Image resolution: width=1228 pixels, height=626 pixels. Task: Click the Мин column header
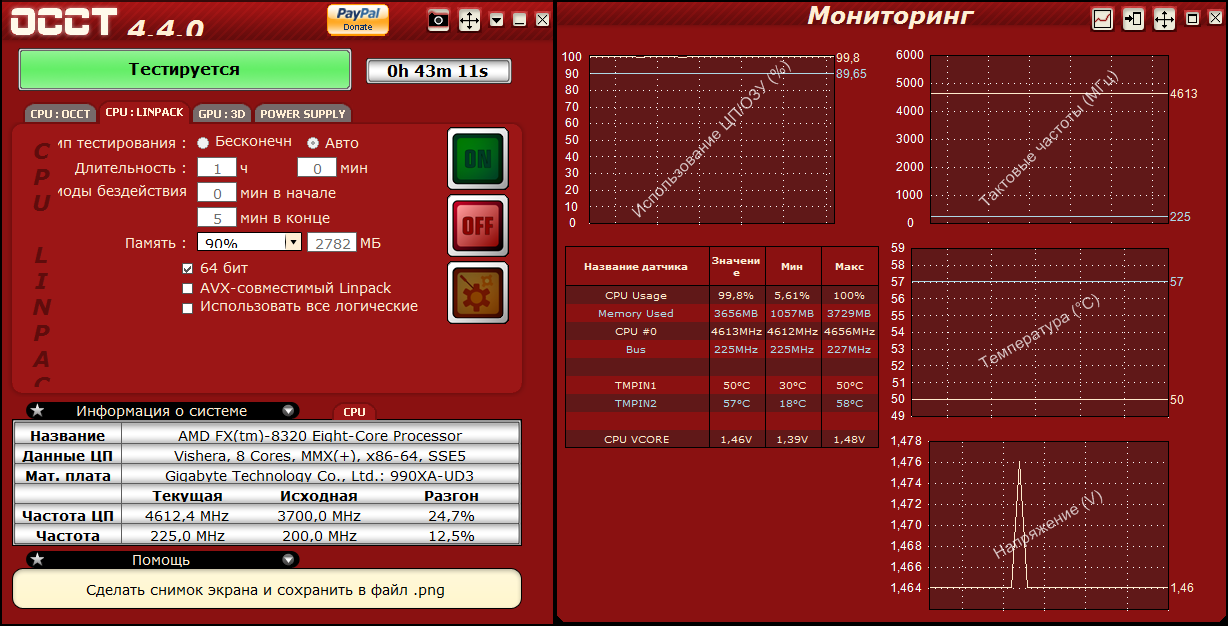pos(792,267)
